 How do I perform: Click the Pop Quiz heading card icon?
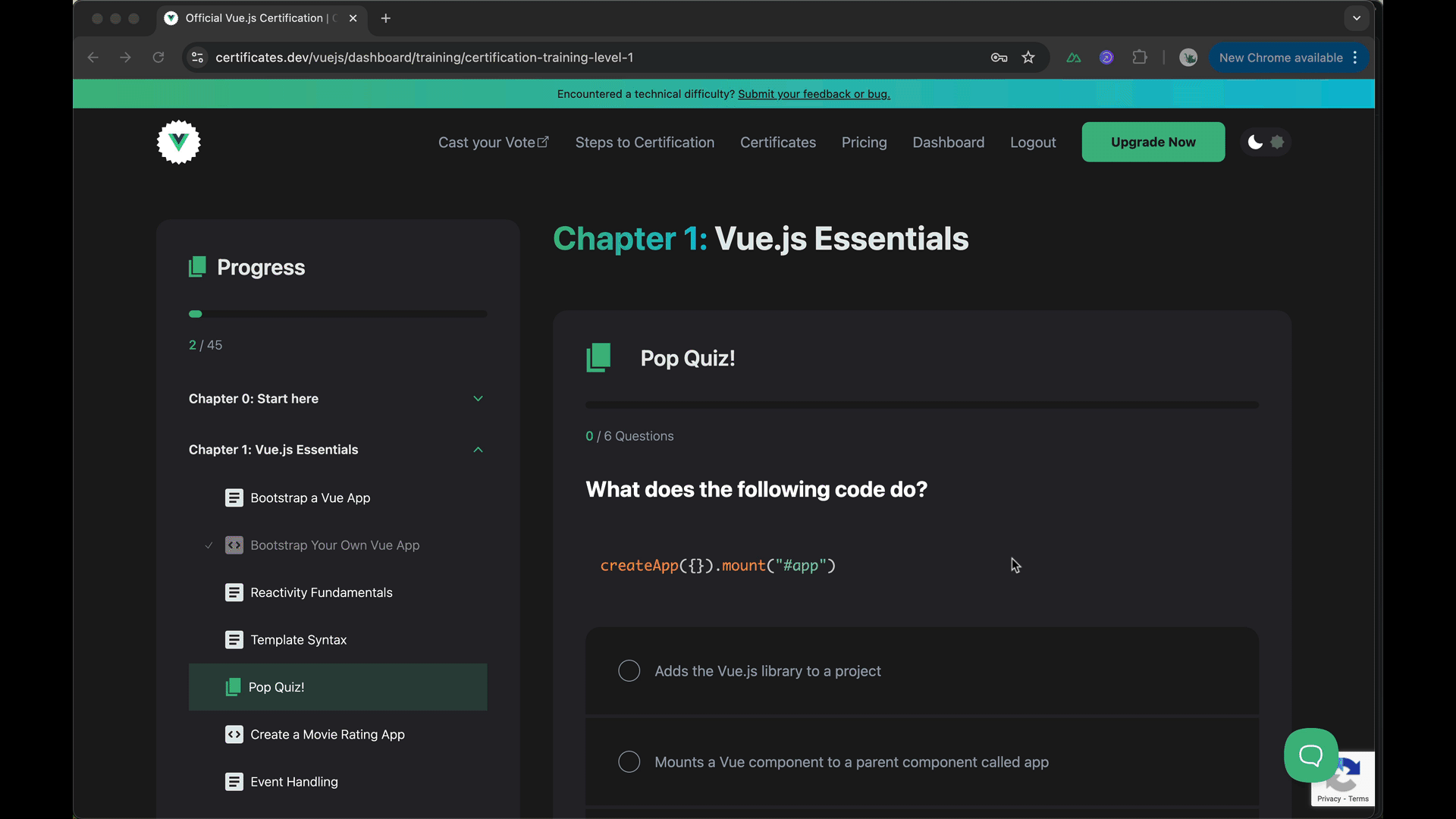click(598, 358)
